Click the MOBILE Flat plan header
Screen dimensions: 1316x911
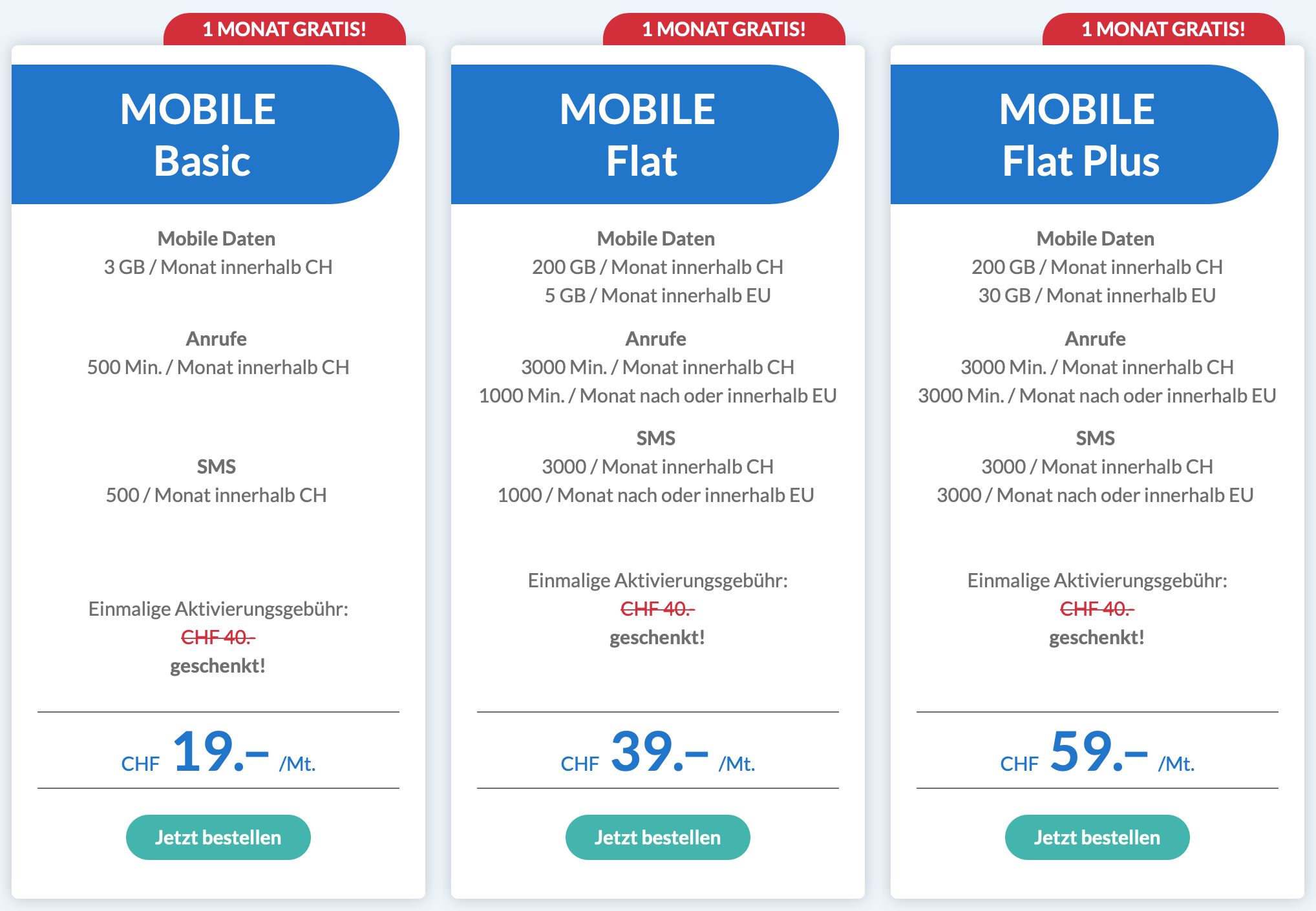coord(640,134)
